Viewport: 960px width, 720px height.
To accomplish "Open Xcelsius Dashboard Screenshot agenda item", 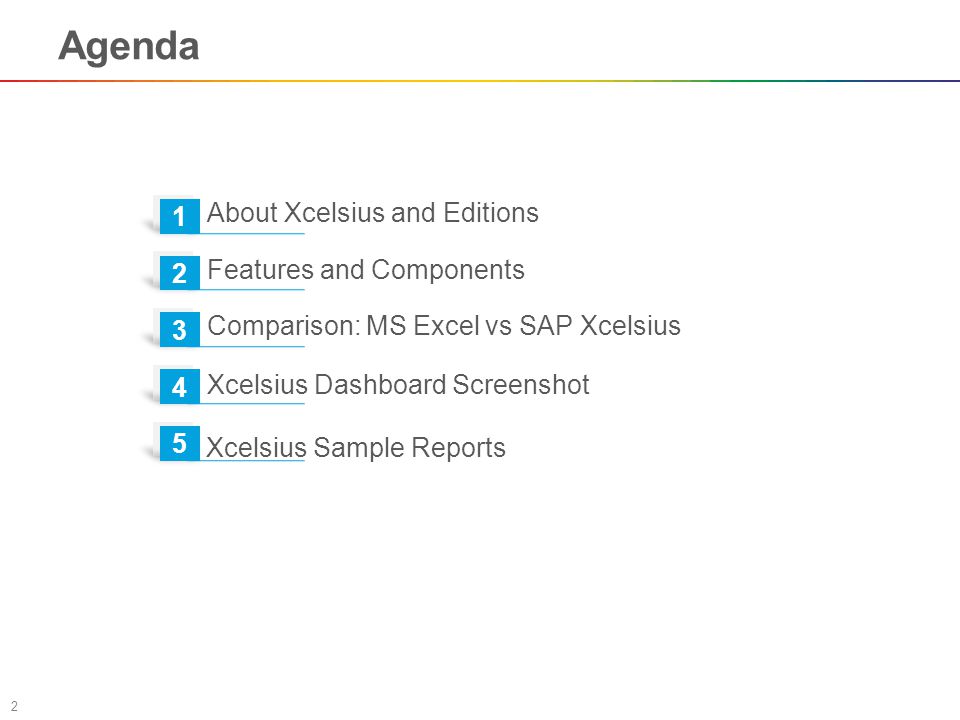I will pos(398,385).
